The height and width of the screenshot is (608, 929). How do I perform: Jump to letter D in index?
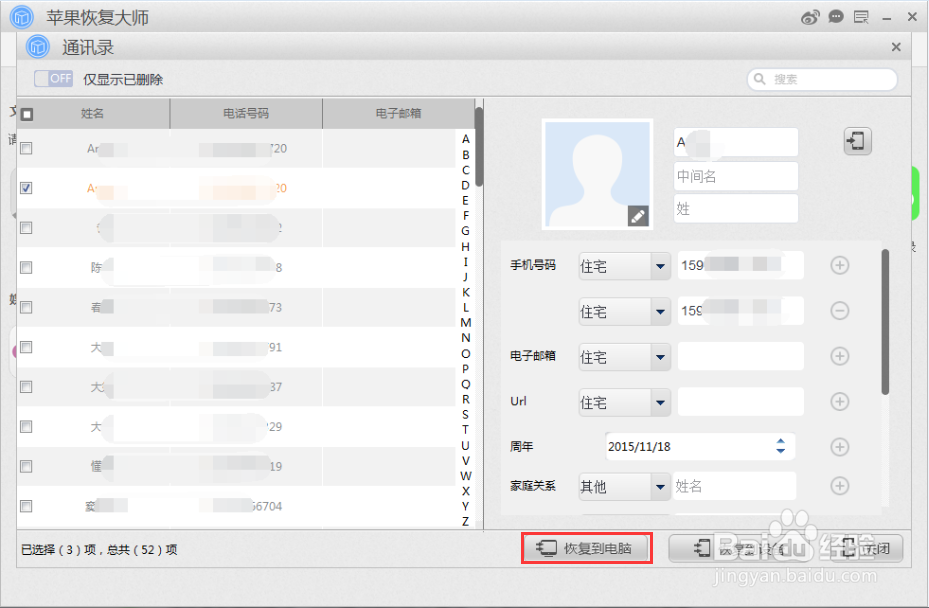[466, 185]
